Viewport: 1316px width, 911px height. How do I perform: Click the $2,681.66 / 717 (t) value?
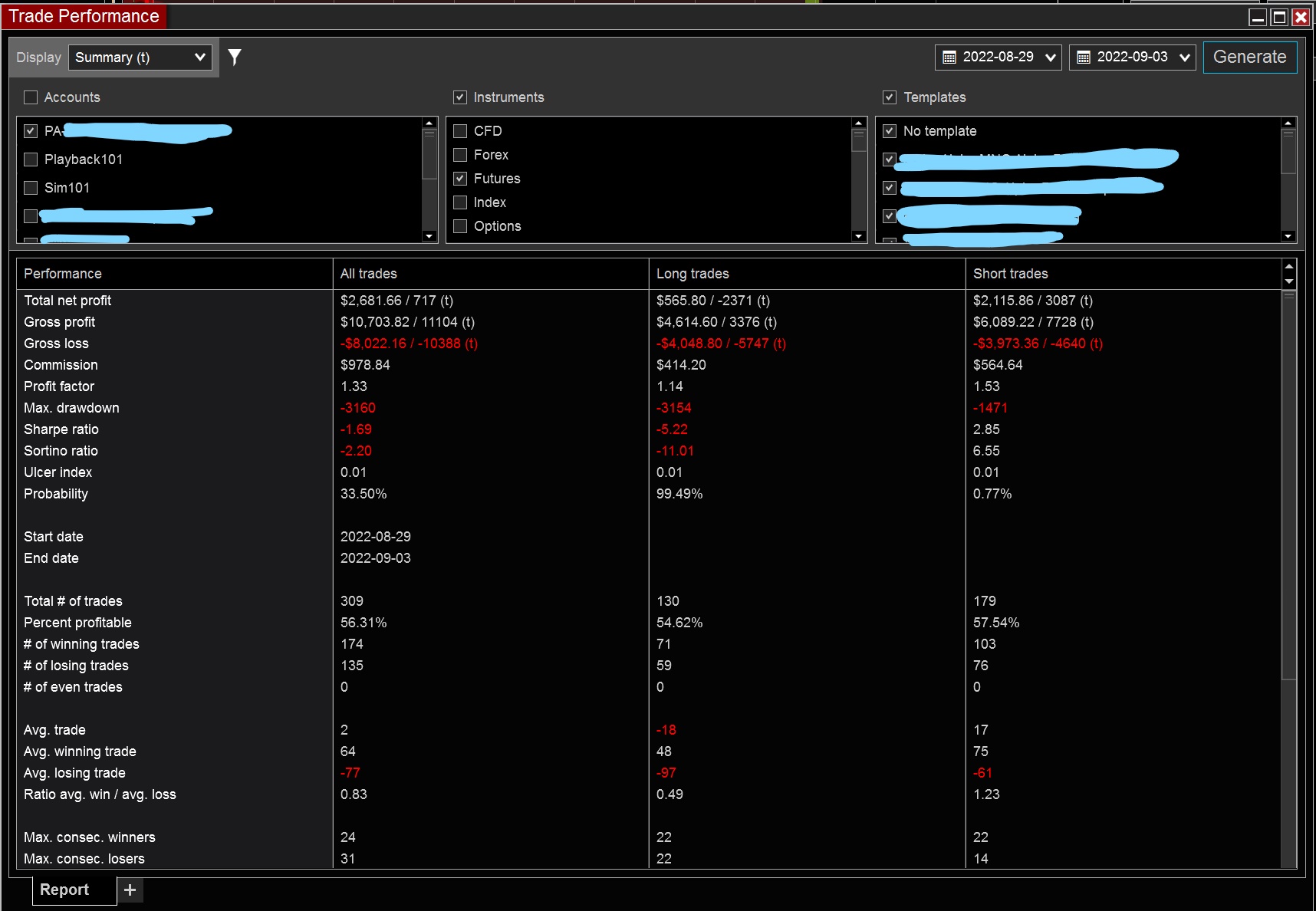coord(396,301)
